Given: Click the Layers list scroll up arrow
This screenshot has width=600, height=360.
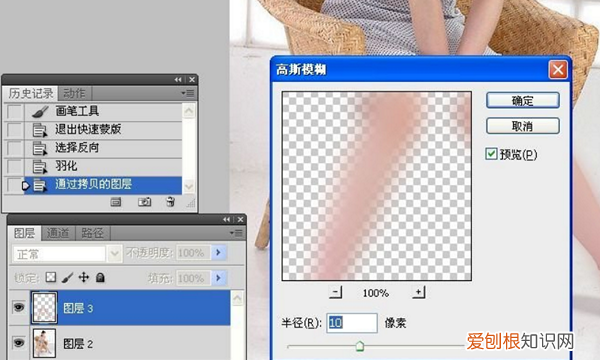Looking at the screenshot, I should (237, 298).
